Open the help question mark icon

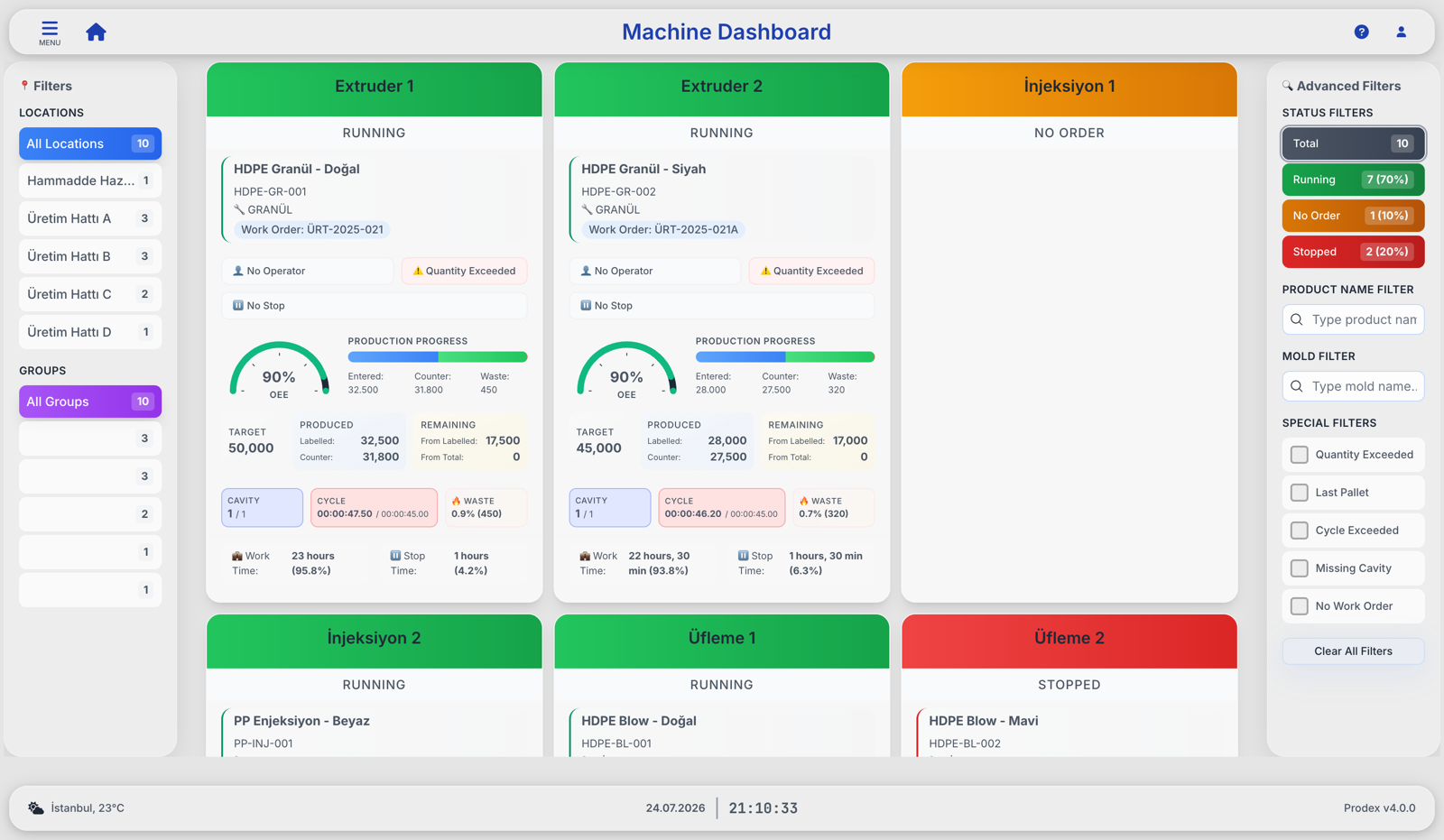(x=1361, y=32)
